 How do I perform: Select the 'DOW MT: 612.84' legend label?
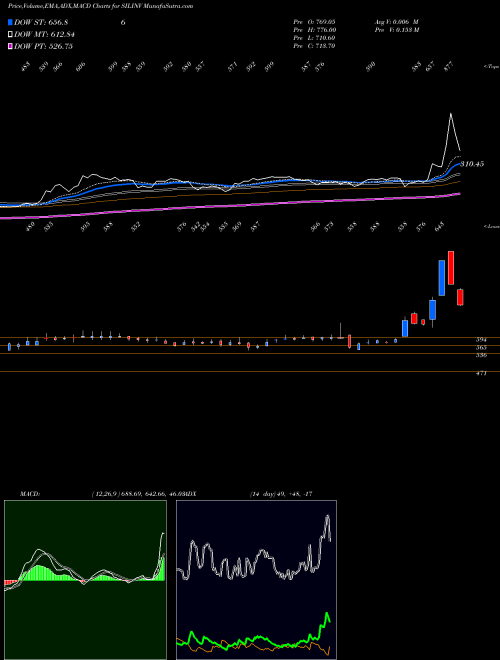click(x=44, y=35)
